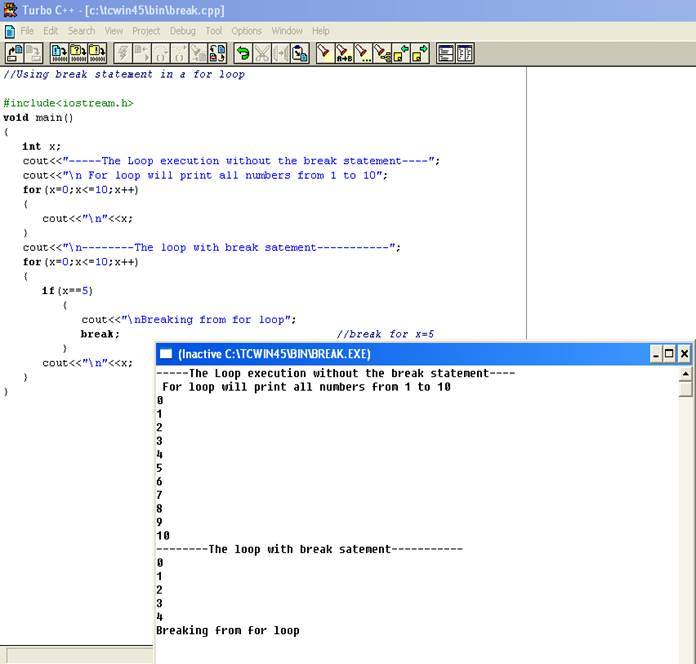696x664 pixels.
Task: Click the greyed Trace into braces icon left of the inspect icon
Action: click(x=180, y=53)
